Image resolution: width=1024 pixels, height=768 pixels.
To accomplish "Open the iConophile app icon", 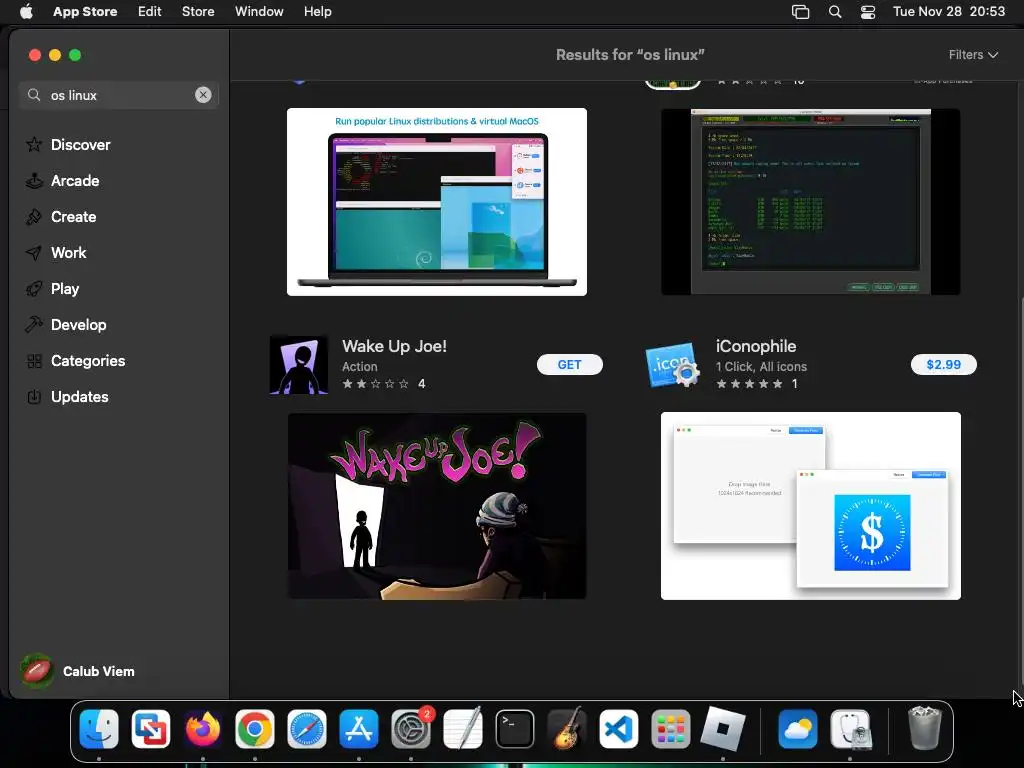I will [x=673, y=364].
